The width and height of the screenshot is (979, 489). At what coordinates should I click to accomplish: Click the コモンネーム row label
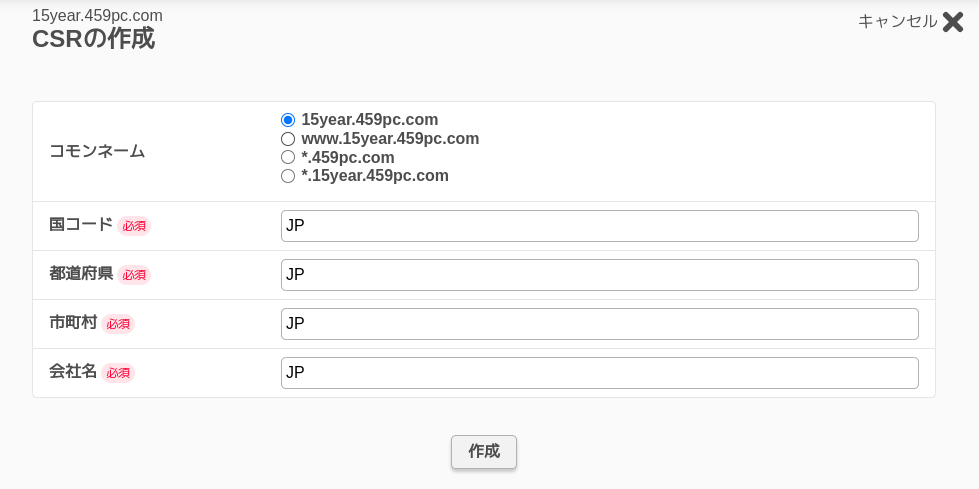(x=97, y=152)
